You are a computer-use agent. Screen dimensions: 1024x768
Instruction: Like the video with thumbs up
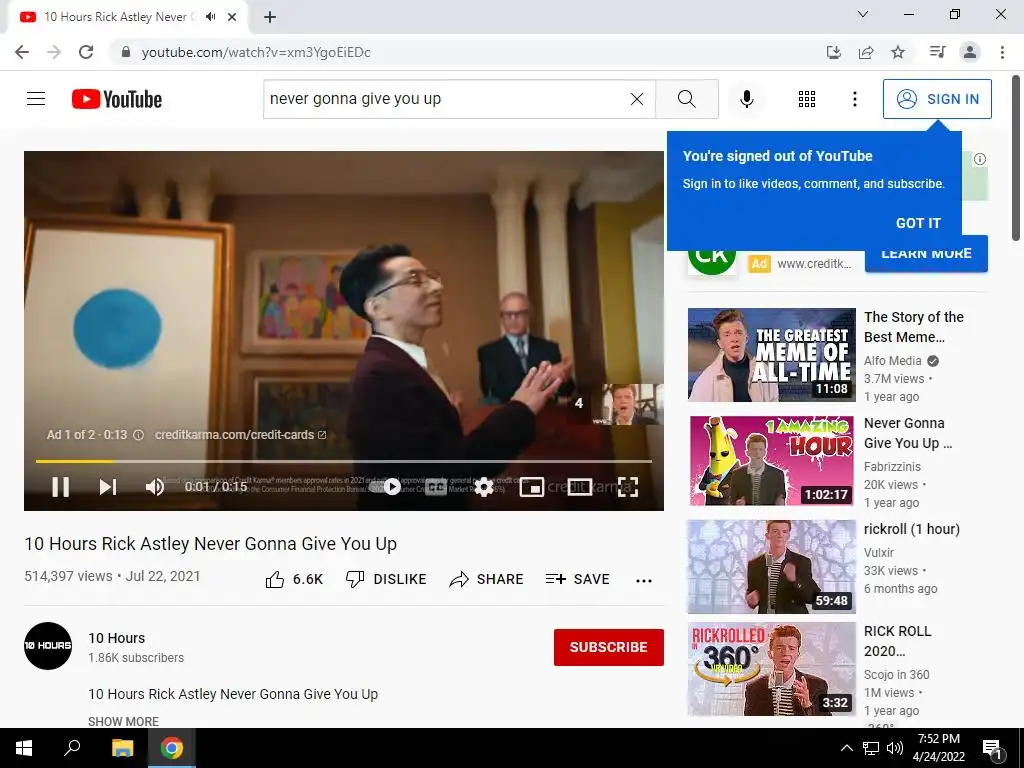[x=294, y=579]
